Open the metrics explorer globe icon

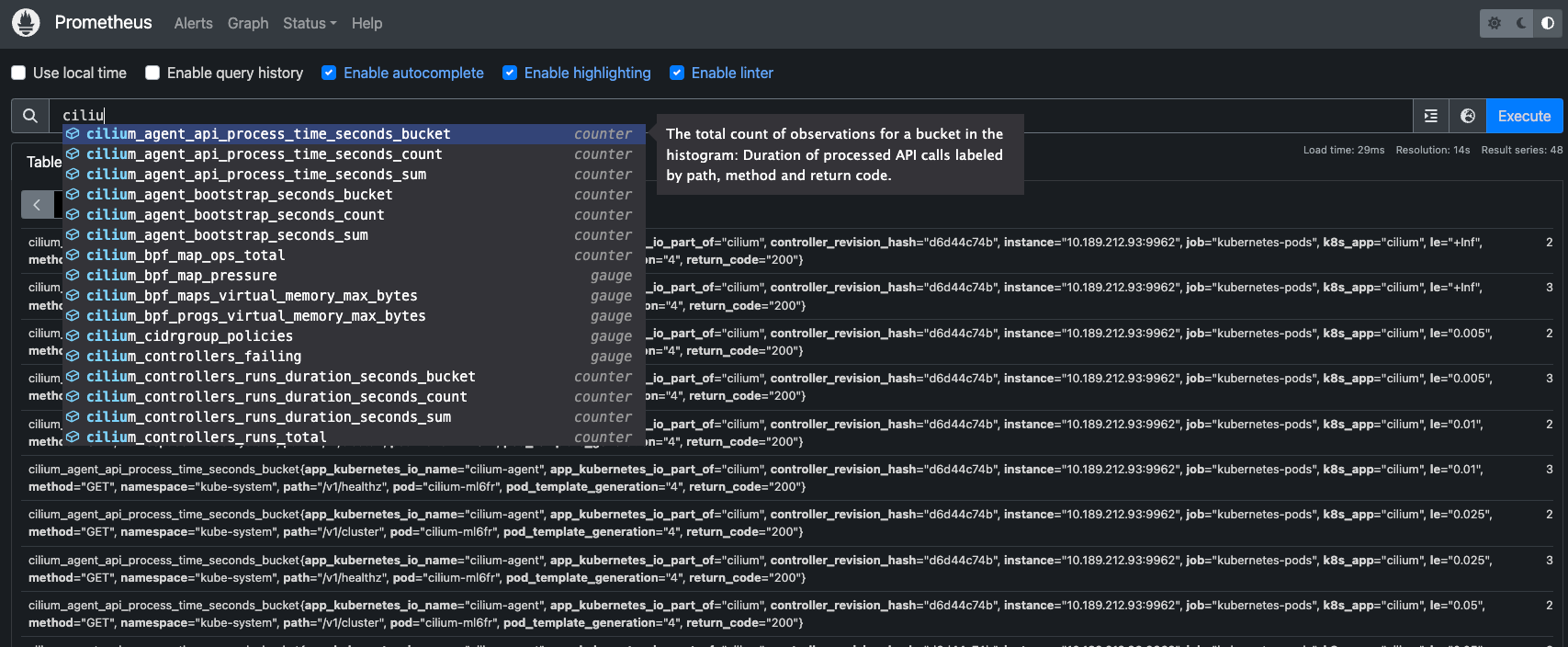click(1468, 116)
